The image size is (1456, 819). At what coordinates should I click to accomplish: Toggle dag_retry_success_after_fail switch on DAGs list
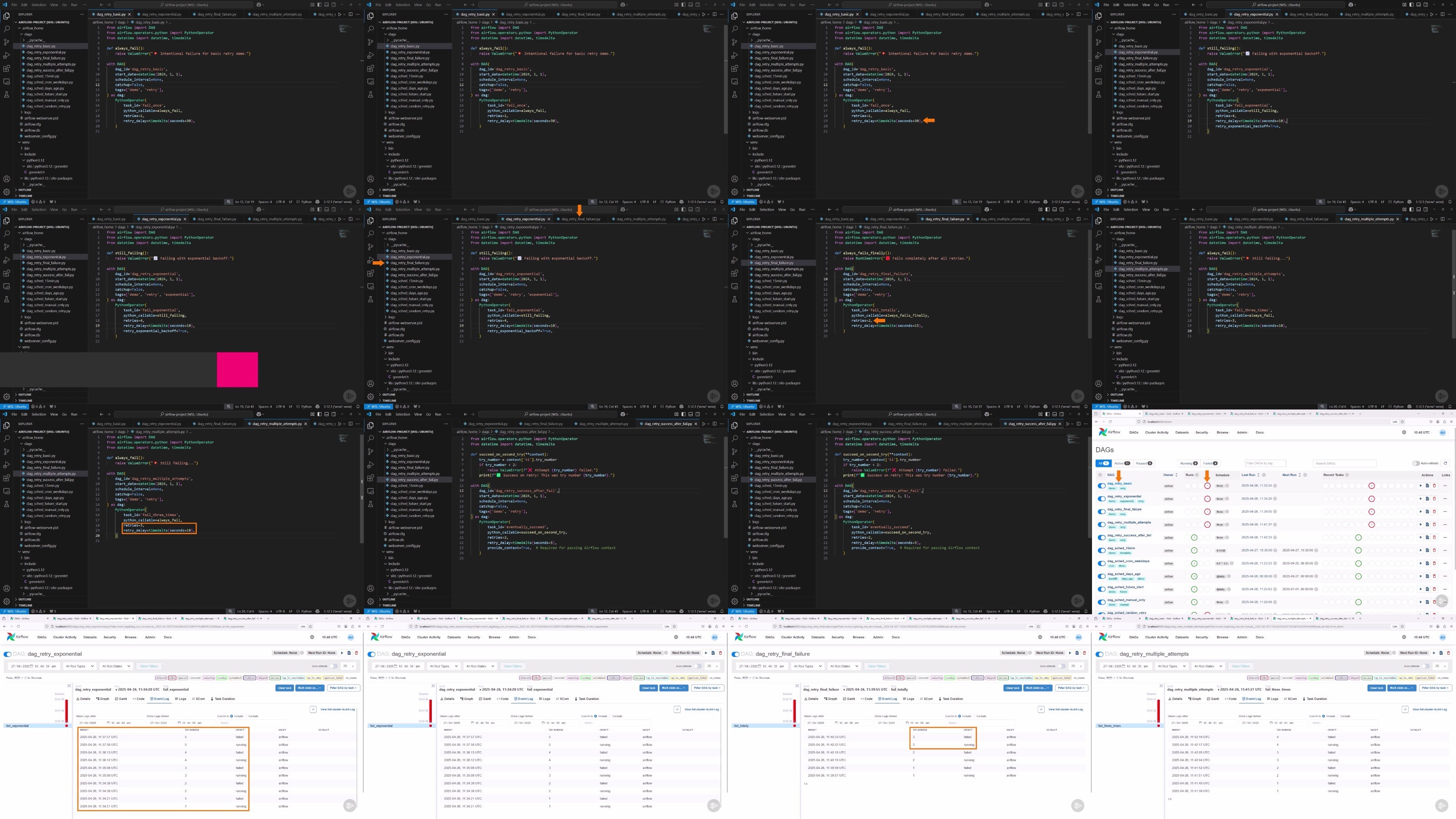(1102, 537)
